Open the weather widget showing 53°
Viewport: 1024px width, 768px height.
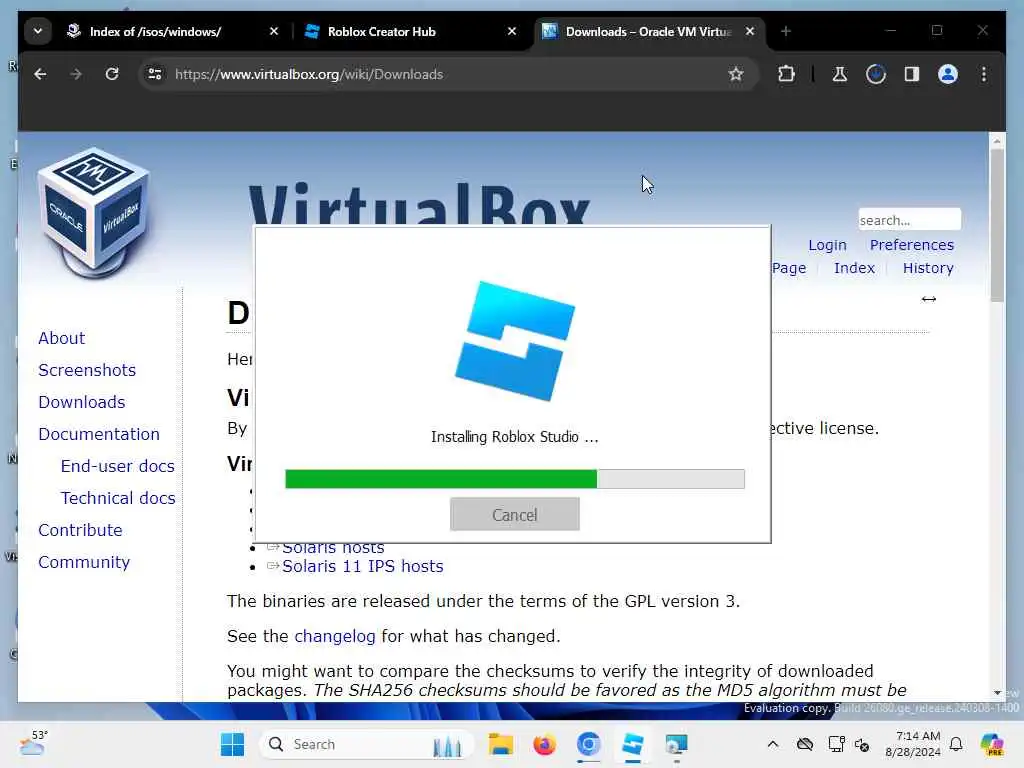pos(33,743)
